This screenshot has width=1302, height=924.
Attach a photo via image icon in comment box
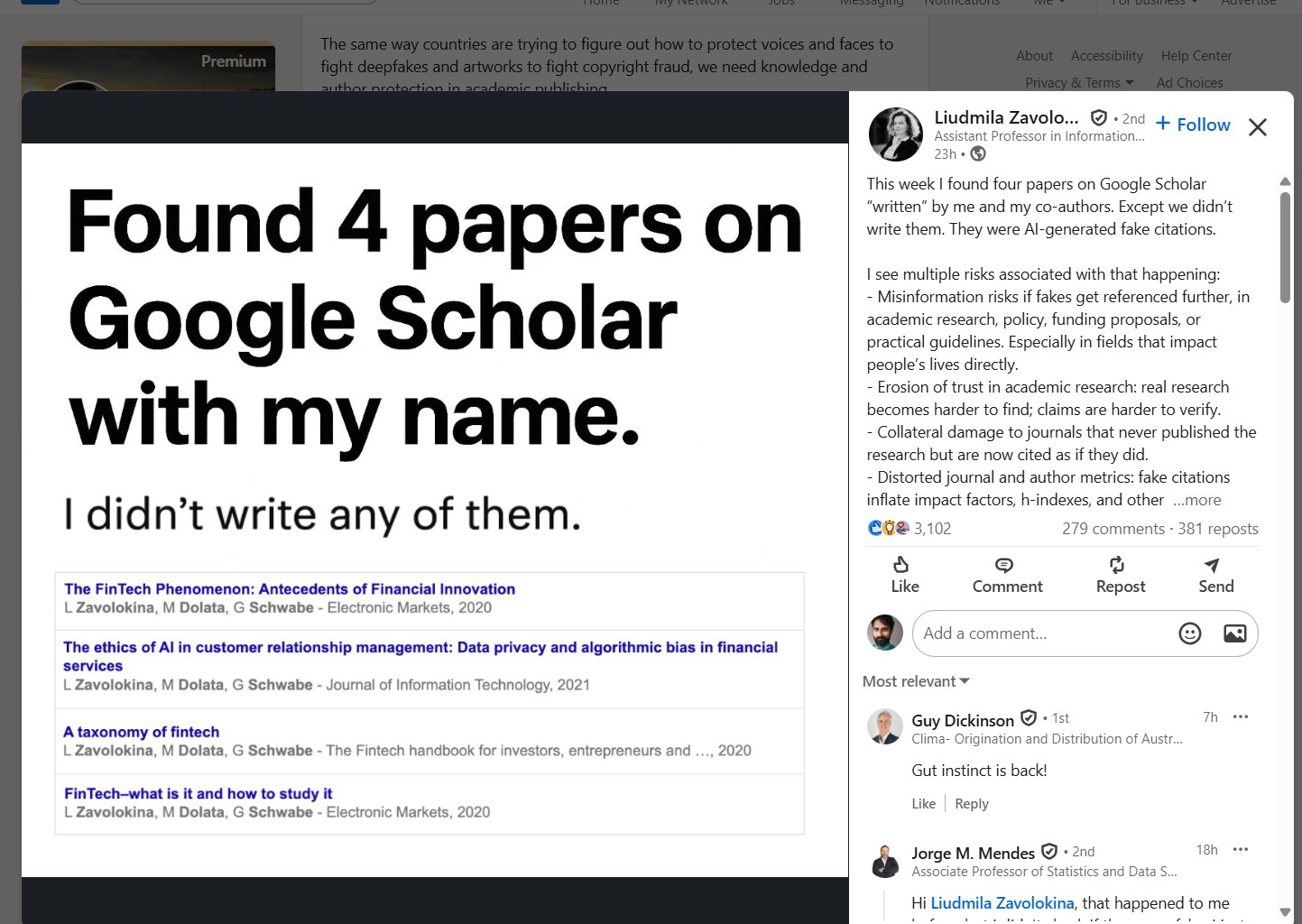click(x=1235, y=633)
